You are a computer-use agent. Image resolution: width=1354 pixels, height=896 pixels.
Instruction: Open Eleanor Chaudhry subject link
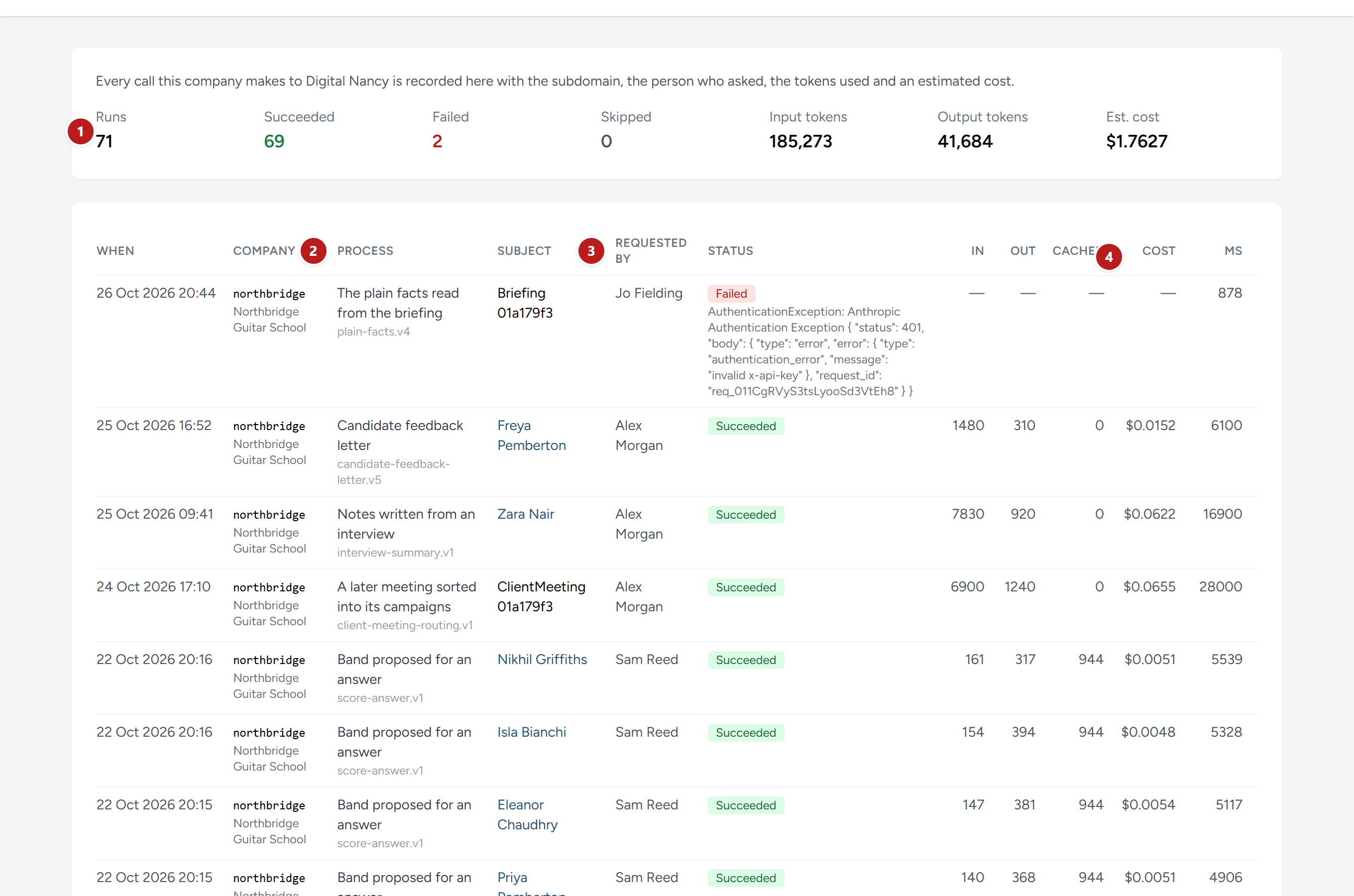coord(527,815)
